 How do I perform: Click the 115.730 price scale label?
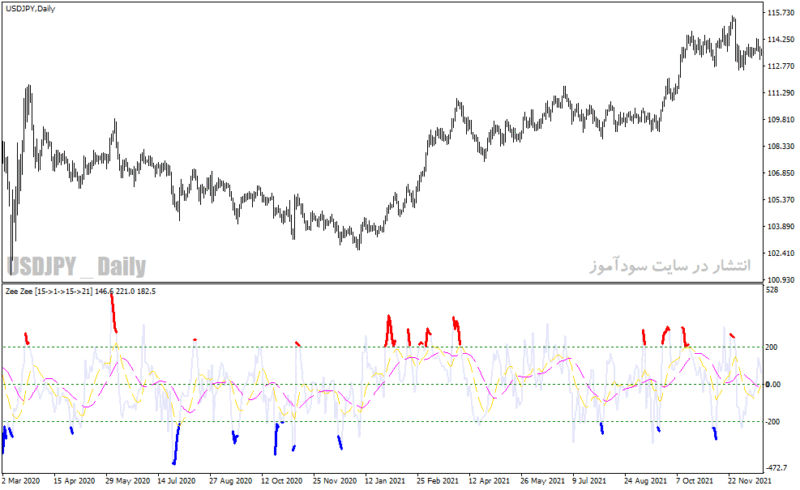tap(781, 13)
